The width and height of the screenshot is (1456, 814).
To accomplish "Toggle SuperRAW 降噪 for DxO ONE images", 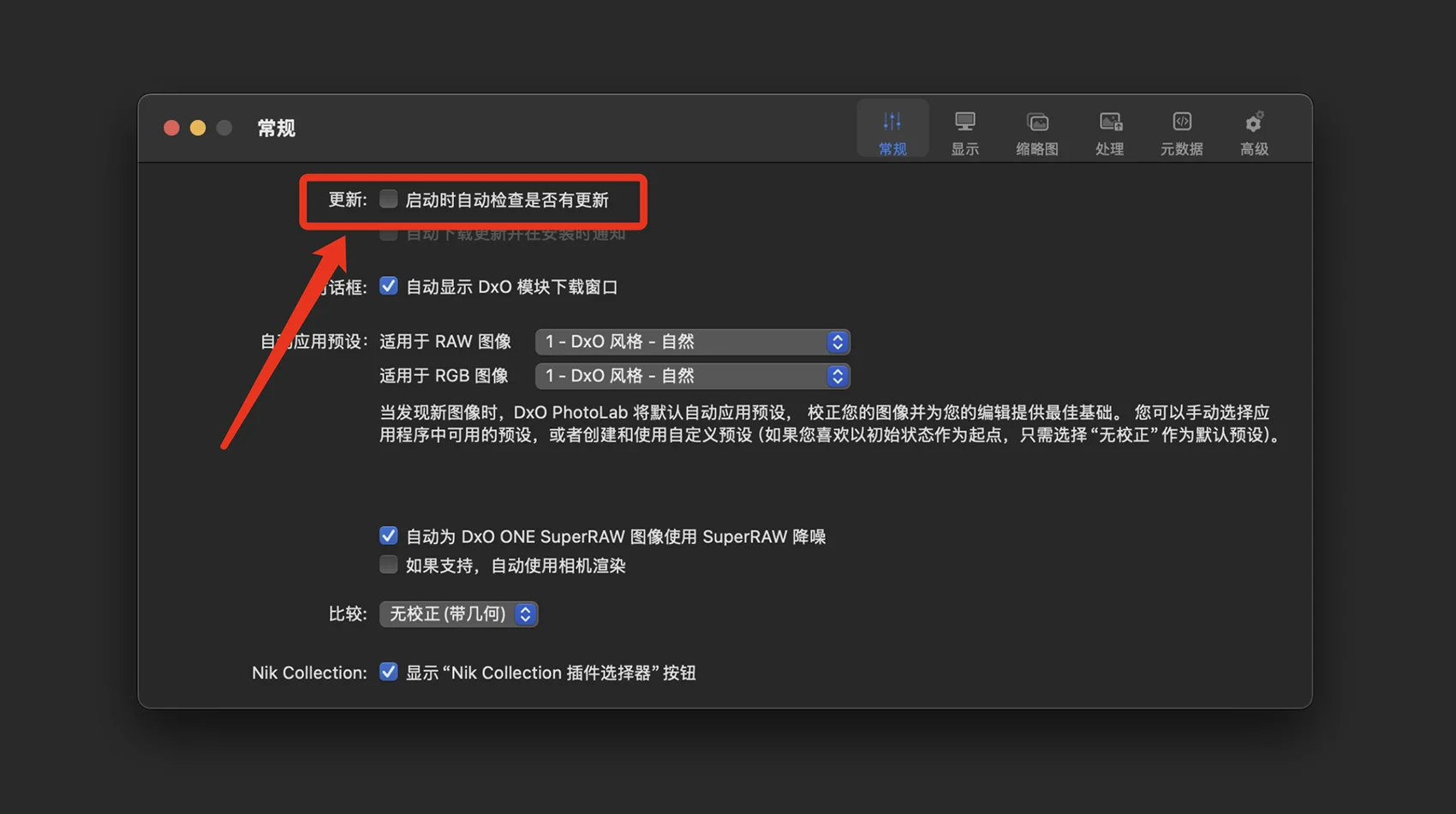I will pyautogui.click(x=389, y=536).
